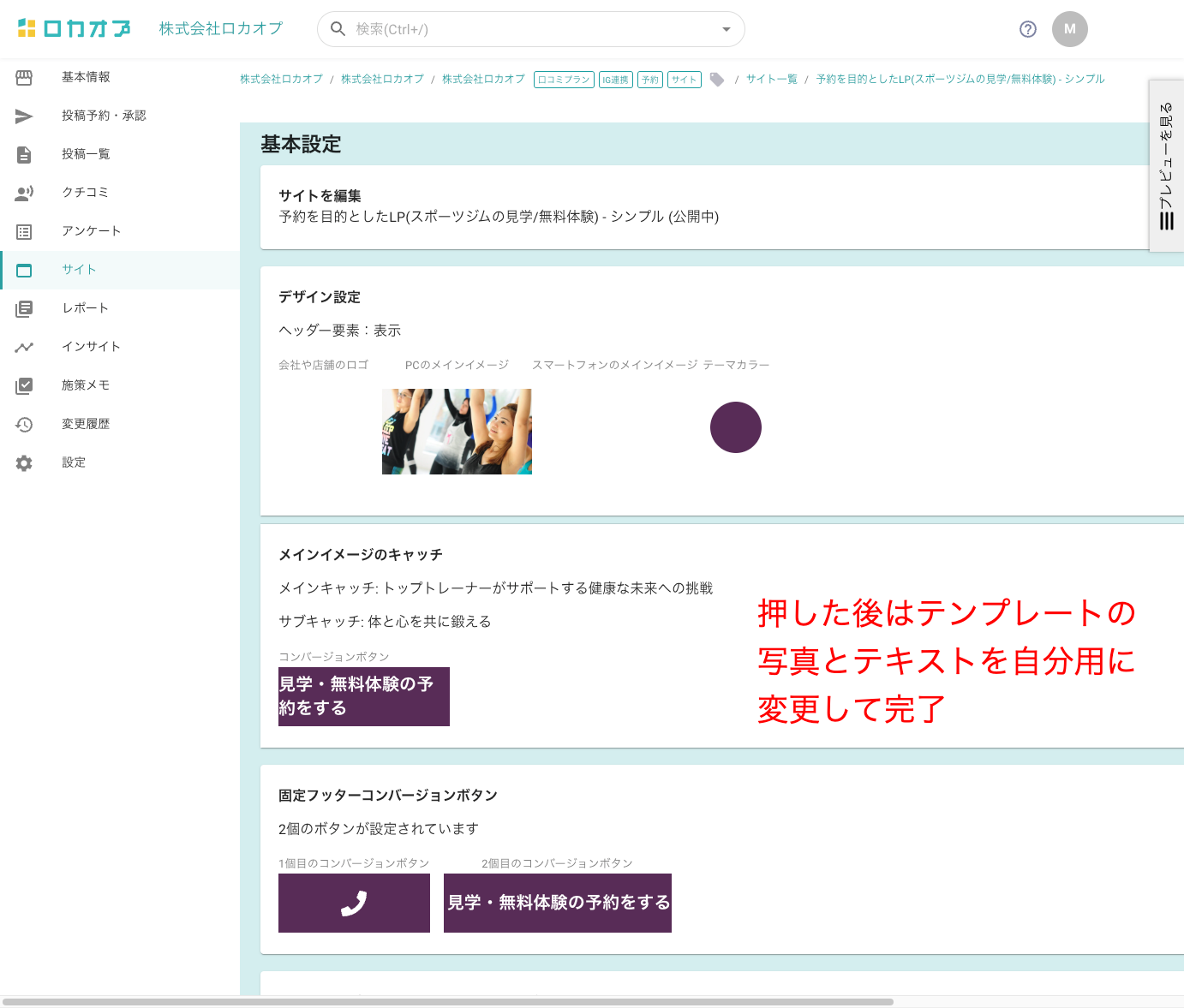Open 投稿一覧 in the sidebar menu

(x=86, y=154)
